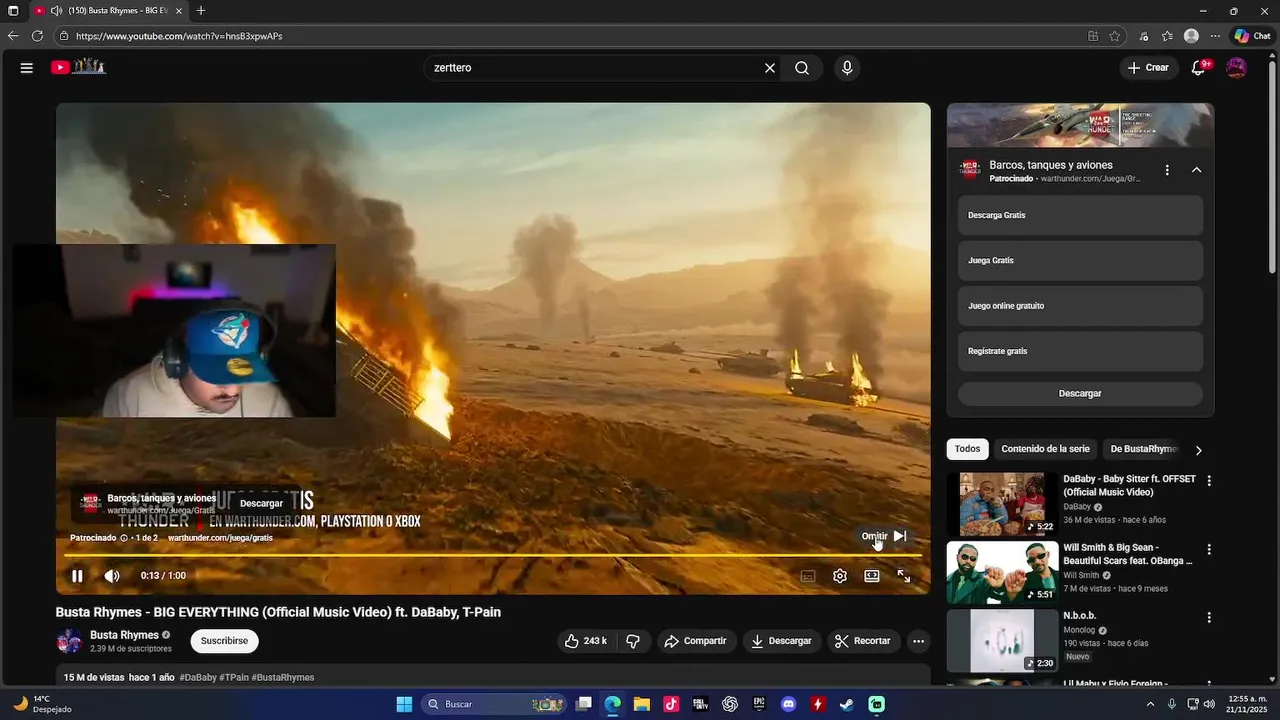The width and height of the screenshot is (1280, 720).
Task: Open the N.b.o.b. video title
Action: point(1079,616)
